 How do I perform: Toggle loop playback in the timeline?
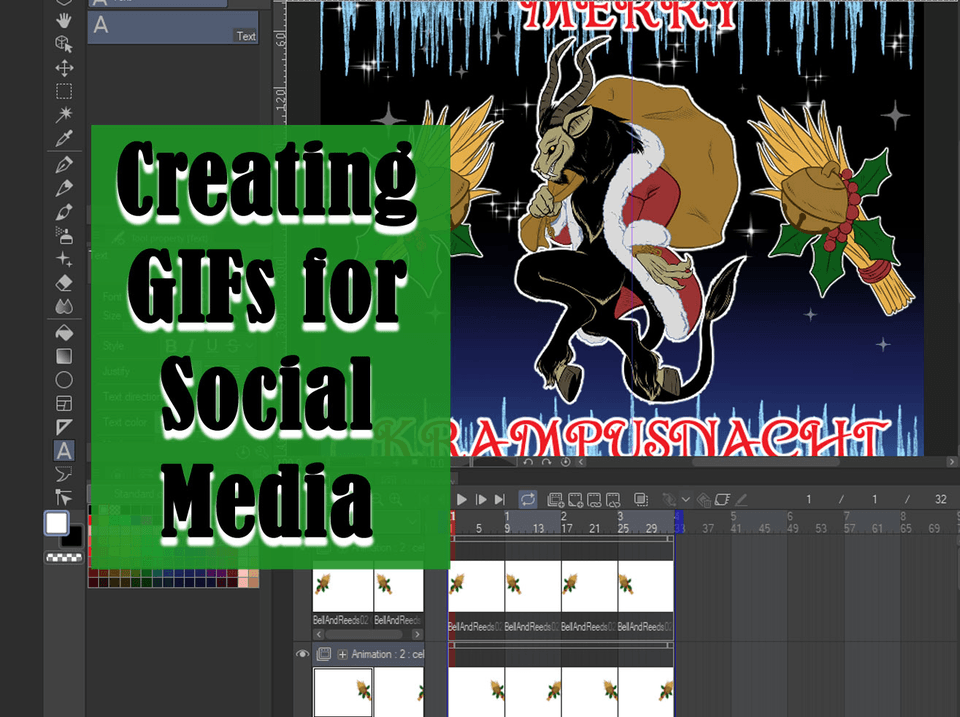(529, 499)
